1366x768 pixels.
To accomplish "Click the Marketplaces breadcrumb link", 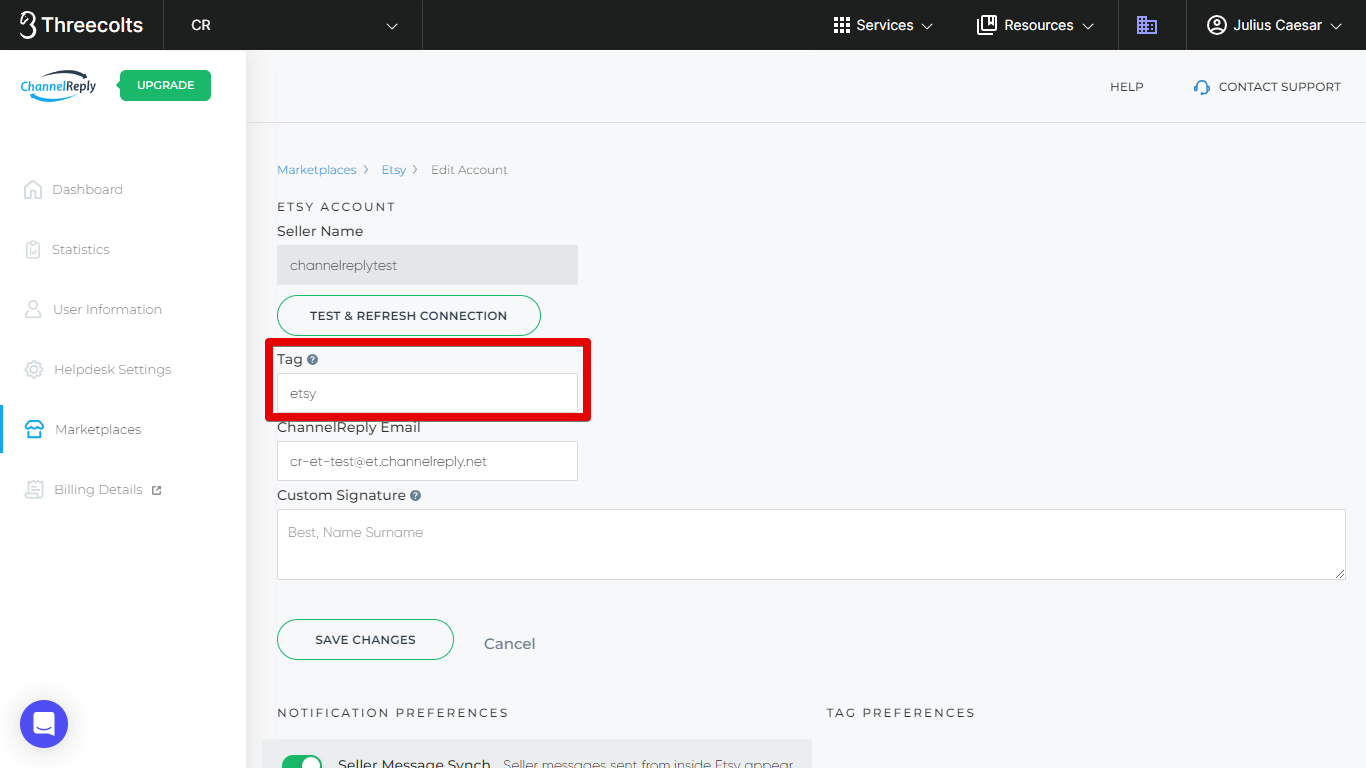I will (x=317, y=170).
